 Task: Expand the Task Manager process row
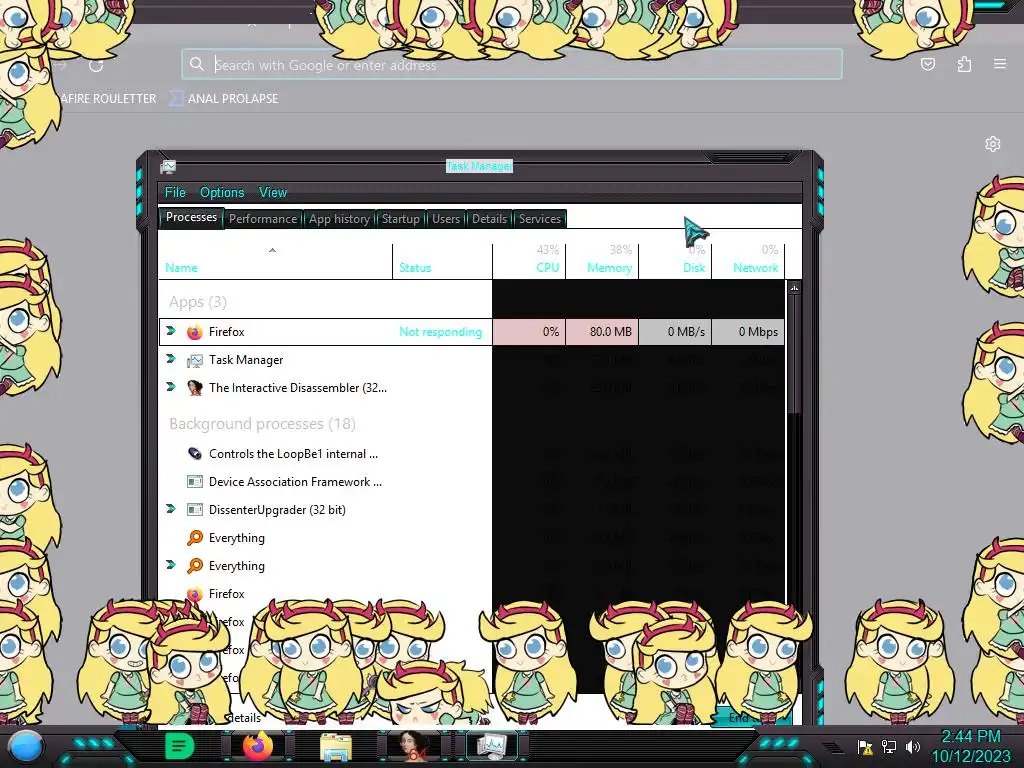pos(171,359)
